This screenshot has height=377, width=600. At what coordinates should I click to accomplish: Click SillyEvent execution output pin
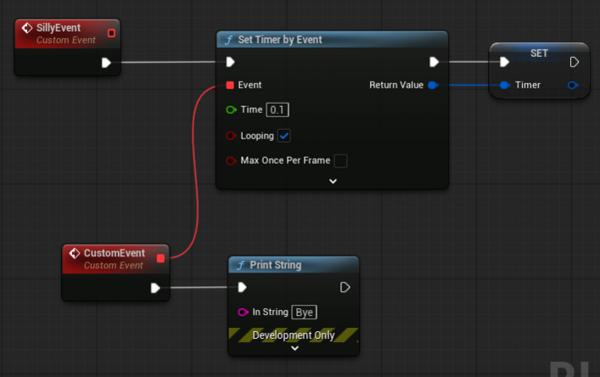point(106,62)
